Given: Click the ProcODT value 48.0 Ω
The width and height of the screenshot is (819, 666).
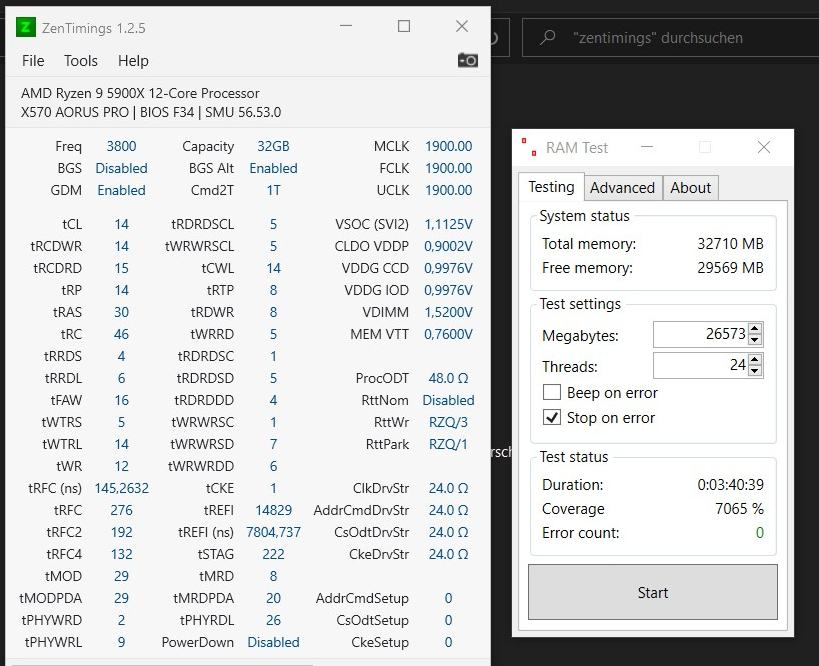Looking at the screenshot, I should tap(448, 378).
